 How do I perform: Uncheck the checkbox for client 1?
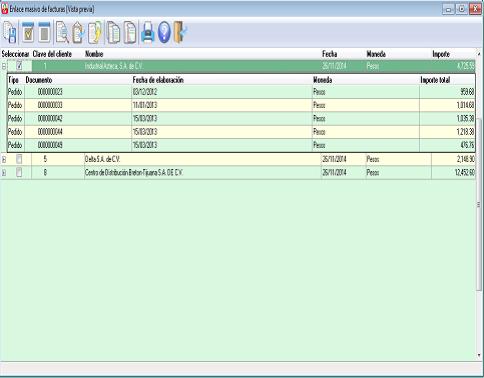click(19, 65)
